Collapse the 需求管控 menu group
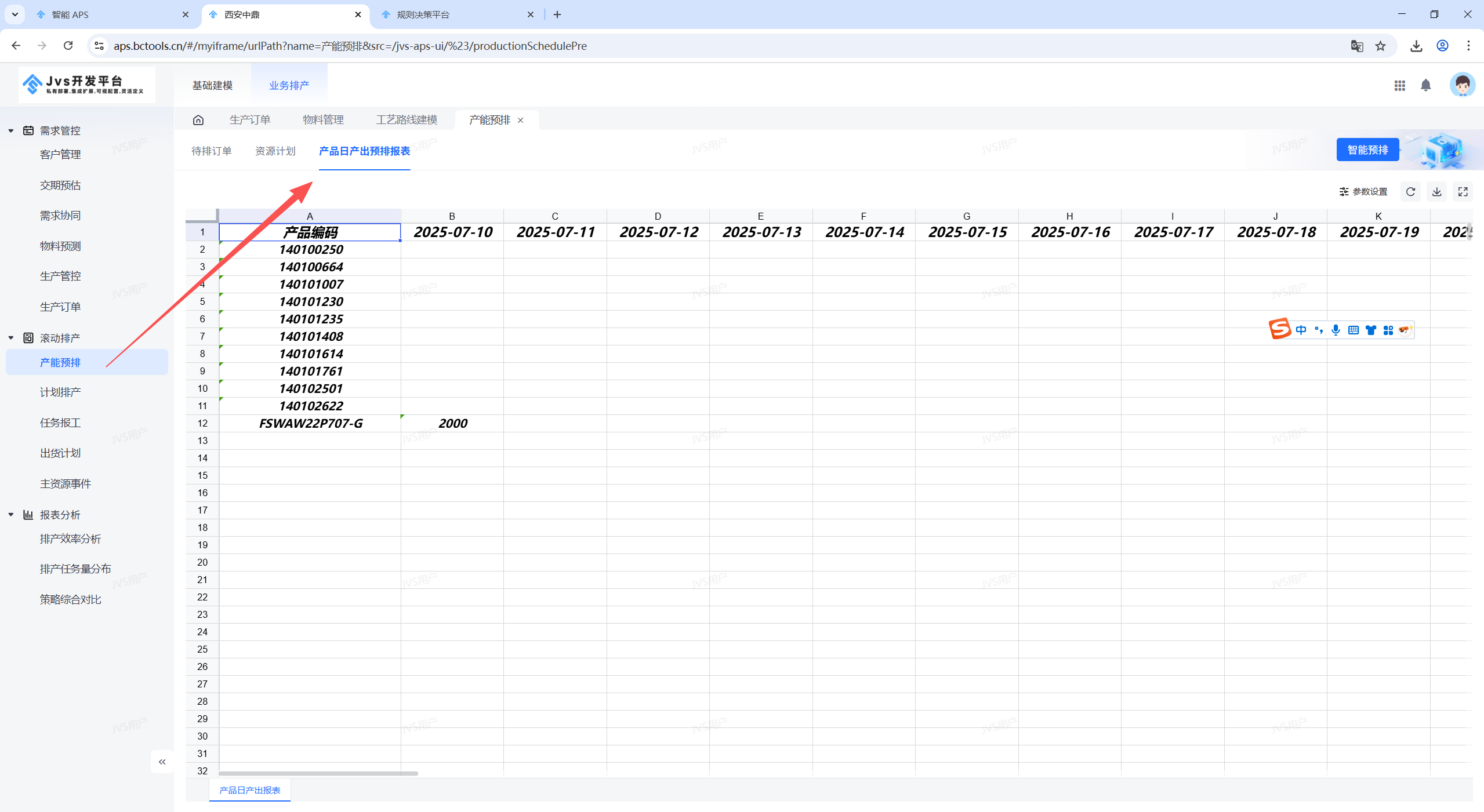1484x812 pixels. click(x=11, y=130)
